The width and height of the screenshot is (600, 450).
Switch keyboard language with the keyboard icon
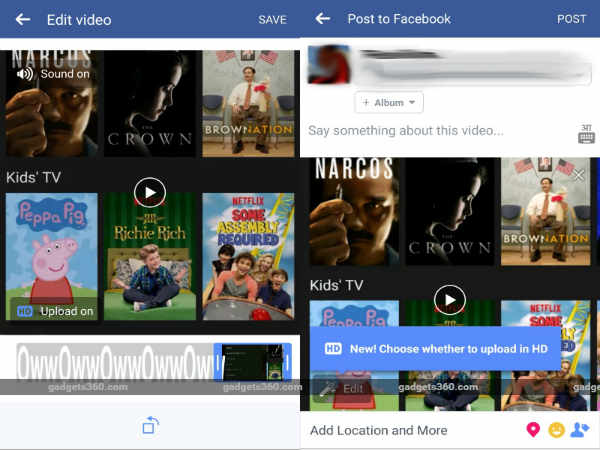point(586,134)
